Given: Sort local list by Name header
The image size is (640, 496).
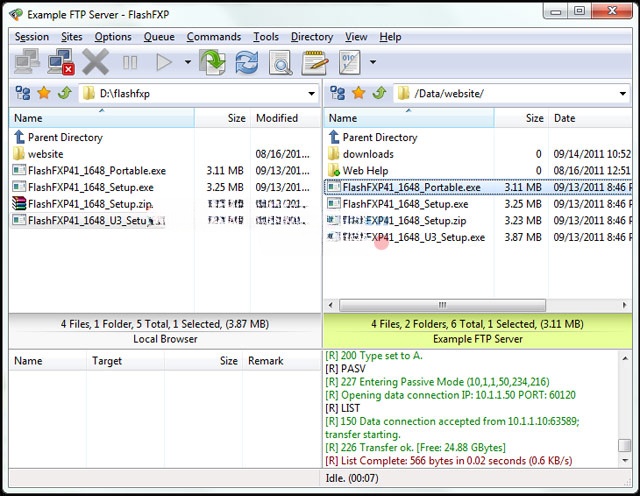Looking at the screenshot, I should click(x=102, y=118).
